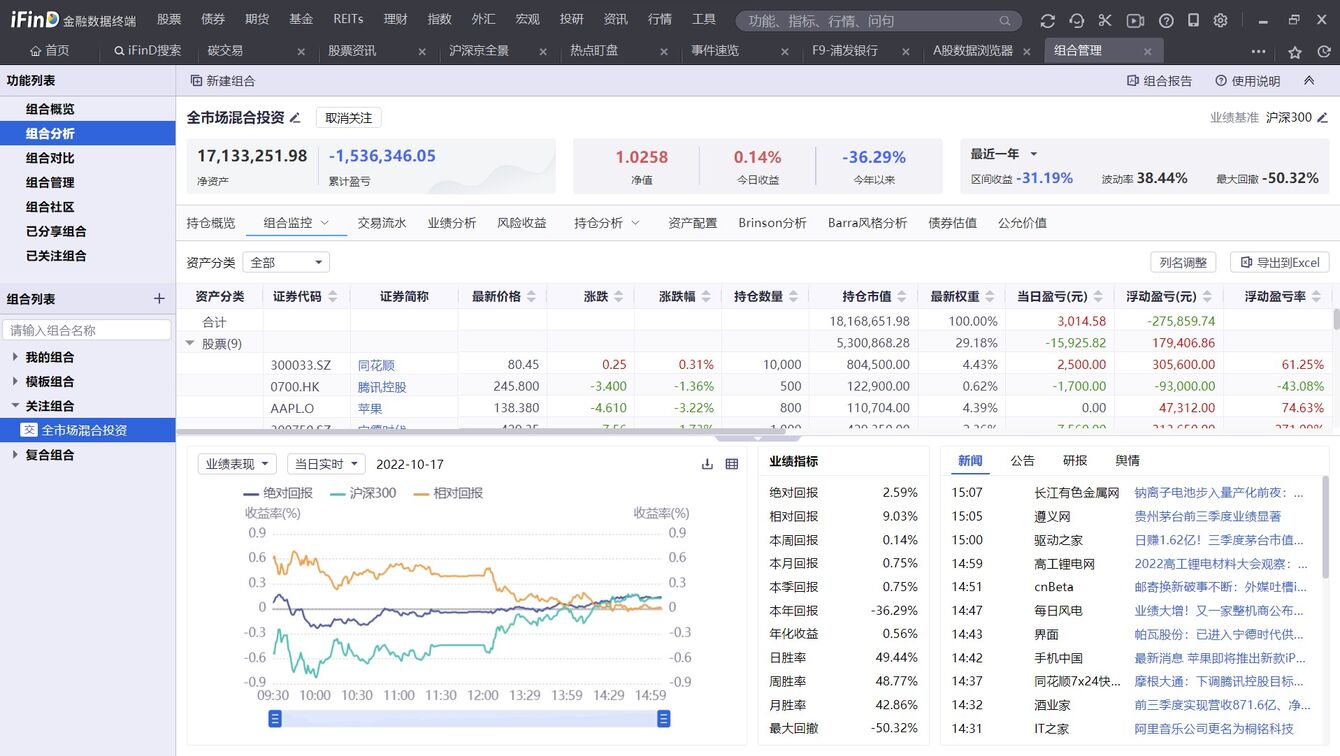Switch to A股数据浏览器 tab
This screenshot has width=1340, height=756.
pos(972,51)
